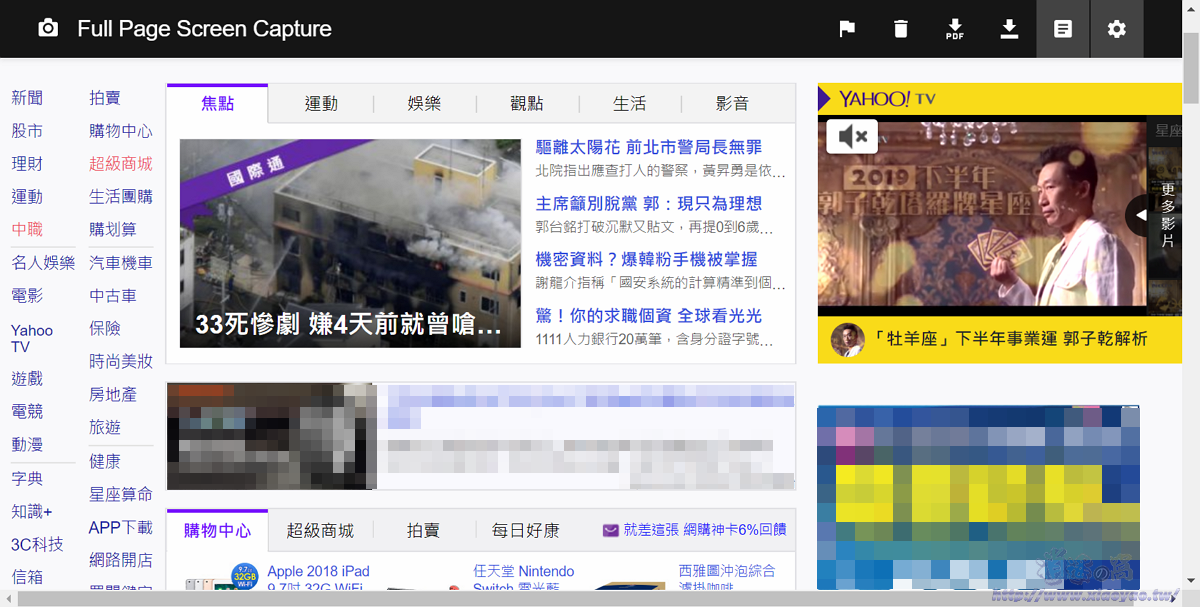Open 時尚美妝 sidebar link

coord(121,362)
